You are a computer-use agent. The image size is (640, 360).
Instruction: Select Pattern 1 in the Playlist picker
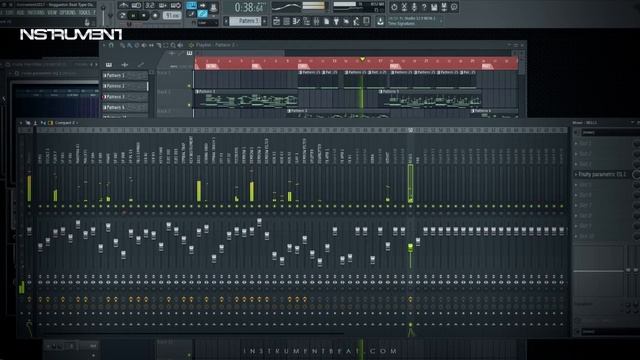125,76
